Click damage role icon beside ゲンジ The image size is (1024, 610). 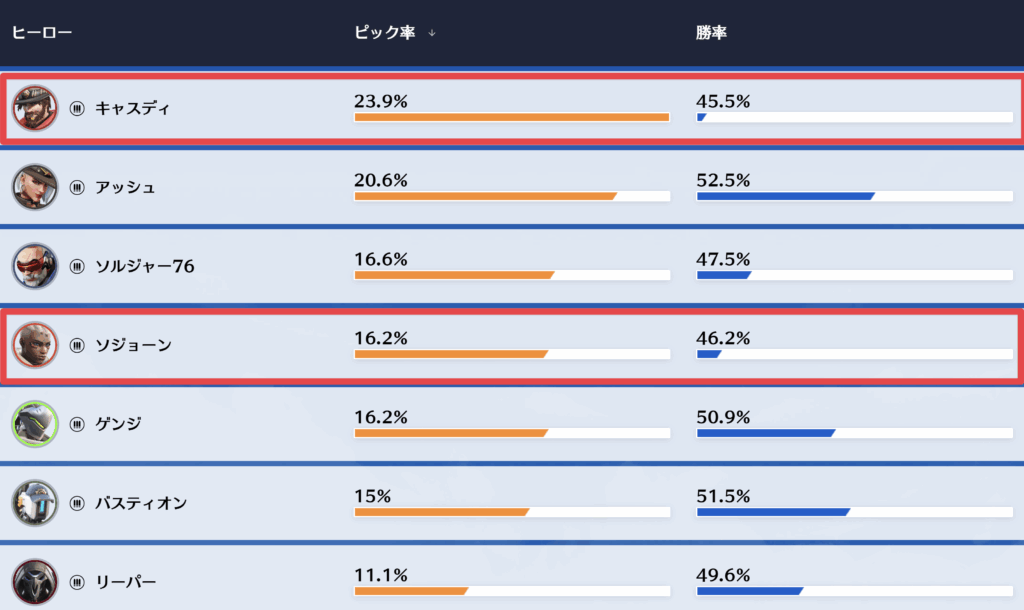tap(77, 424)
